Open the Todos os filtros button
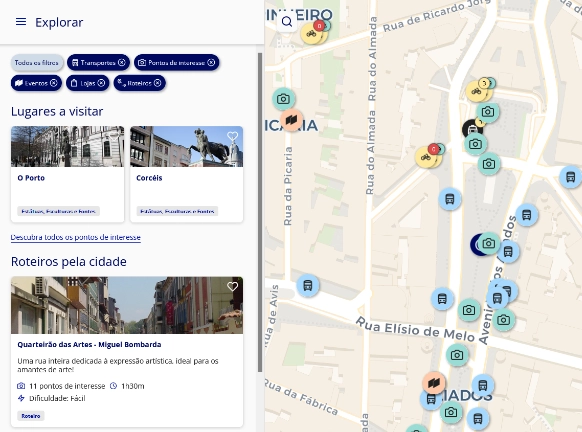 coord(37,63)
